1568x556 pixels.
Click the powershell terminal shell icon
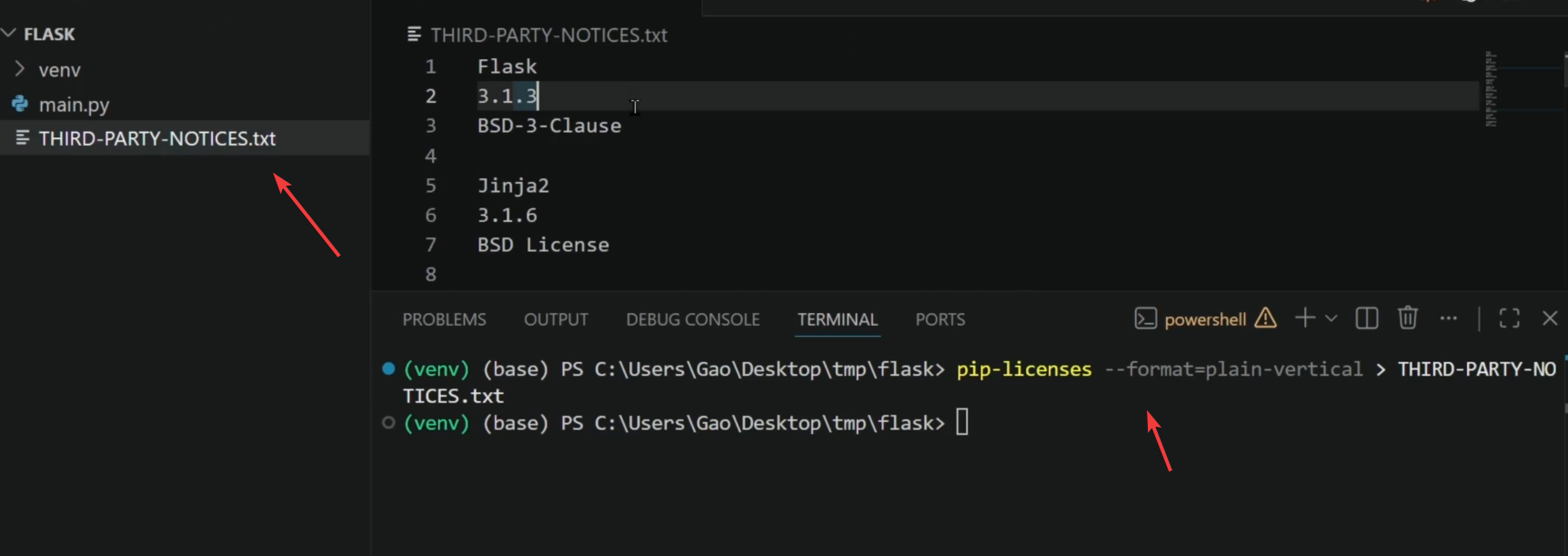pos(1145,318)
